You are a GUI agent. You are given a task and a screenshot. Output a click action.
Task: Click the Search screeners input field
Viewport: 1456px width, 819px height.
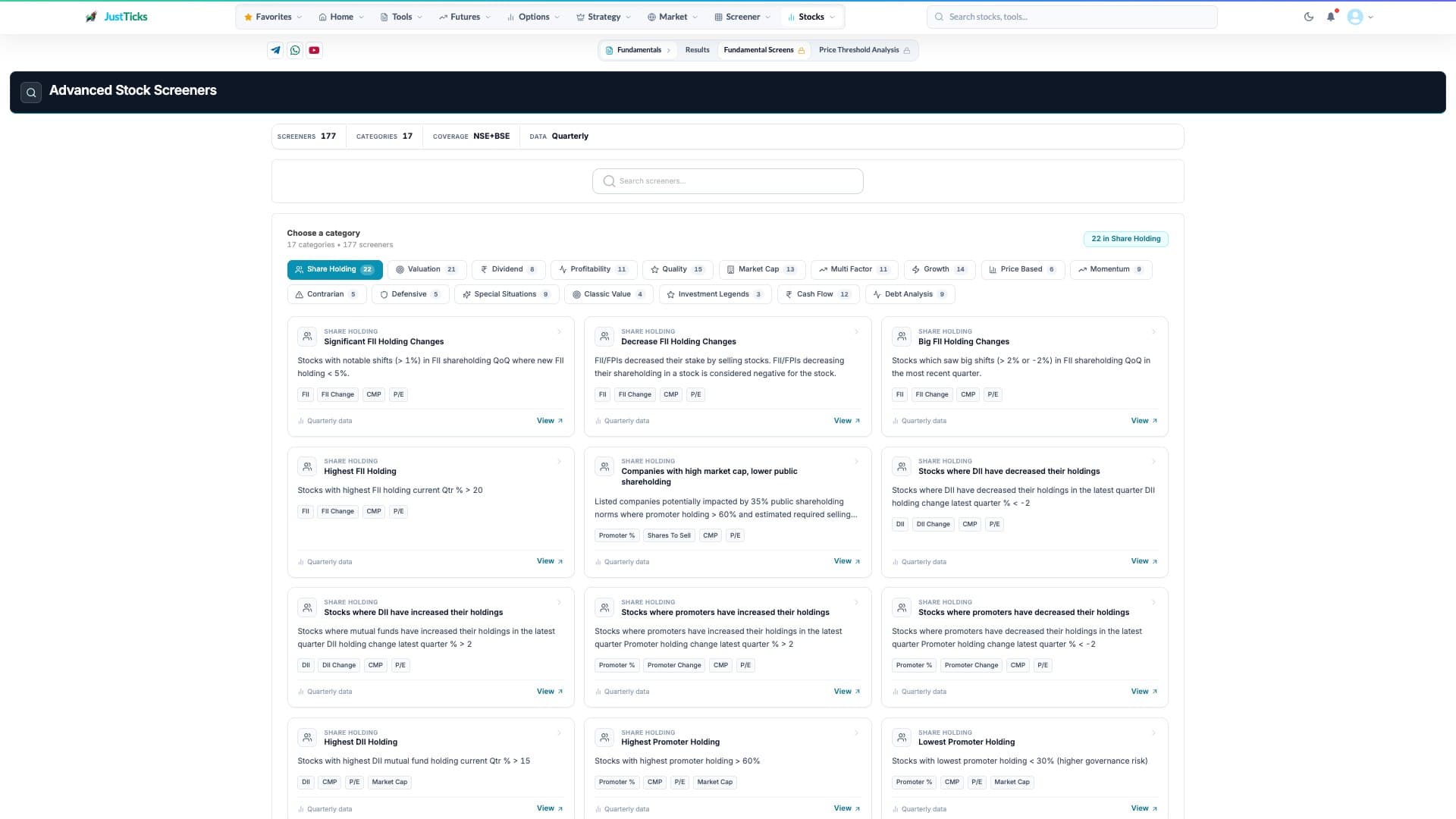click(x=727, y=181)
